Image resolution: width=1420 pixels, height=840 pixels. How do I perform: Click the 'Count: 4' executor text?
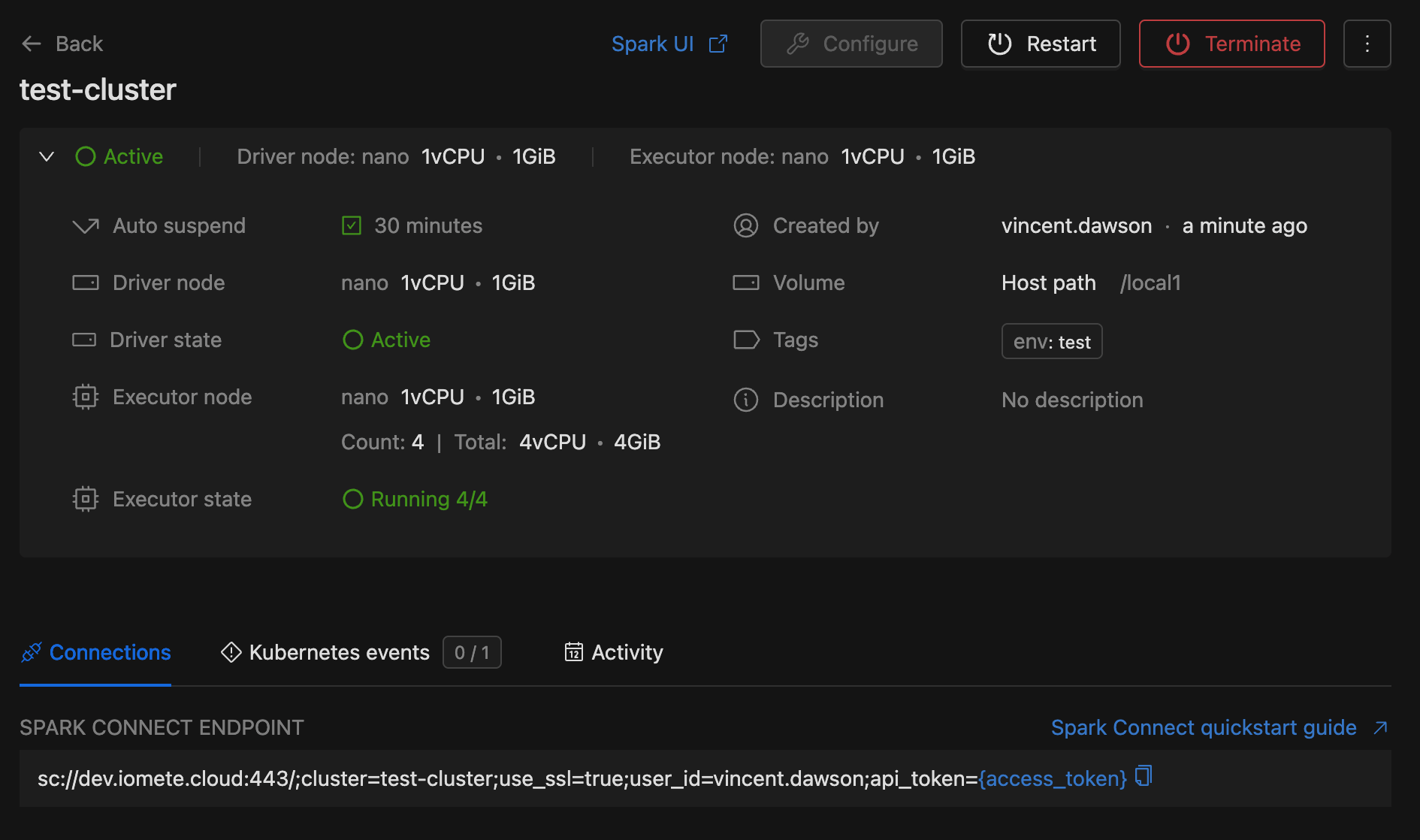click(x=382, y=442)
